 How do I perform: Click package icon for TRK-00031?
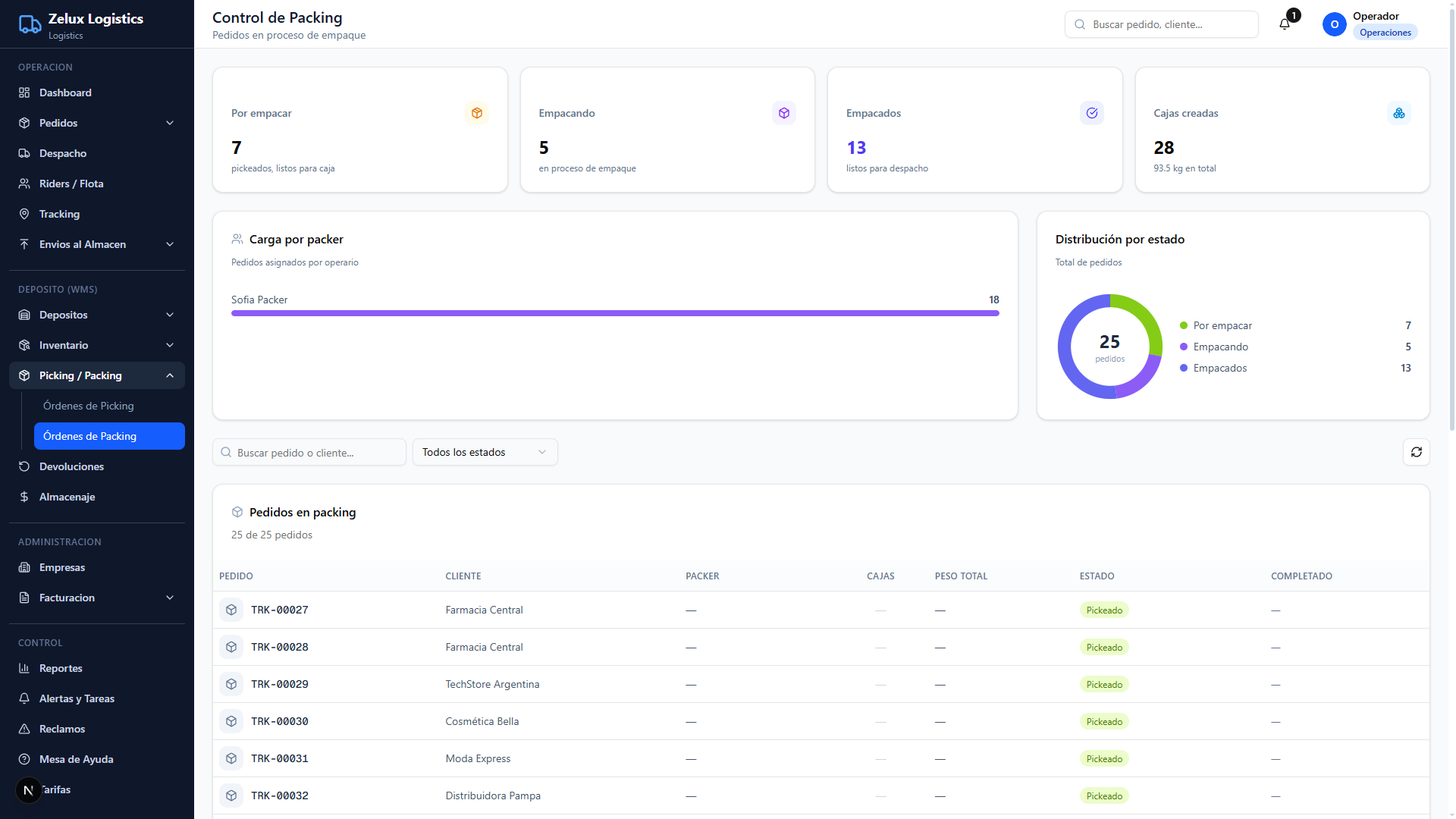231,758
